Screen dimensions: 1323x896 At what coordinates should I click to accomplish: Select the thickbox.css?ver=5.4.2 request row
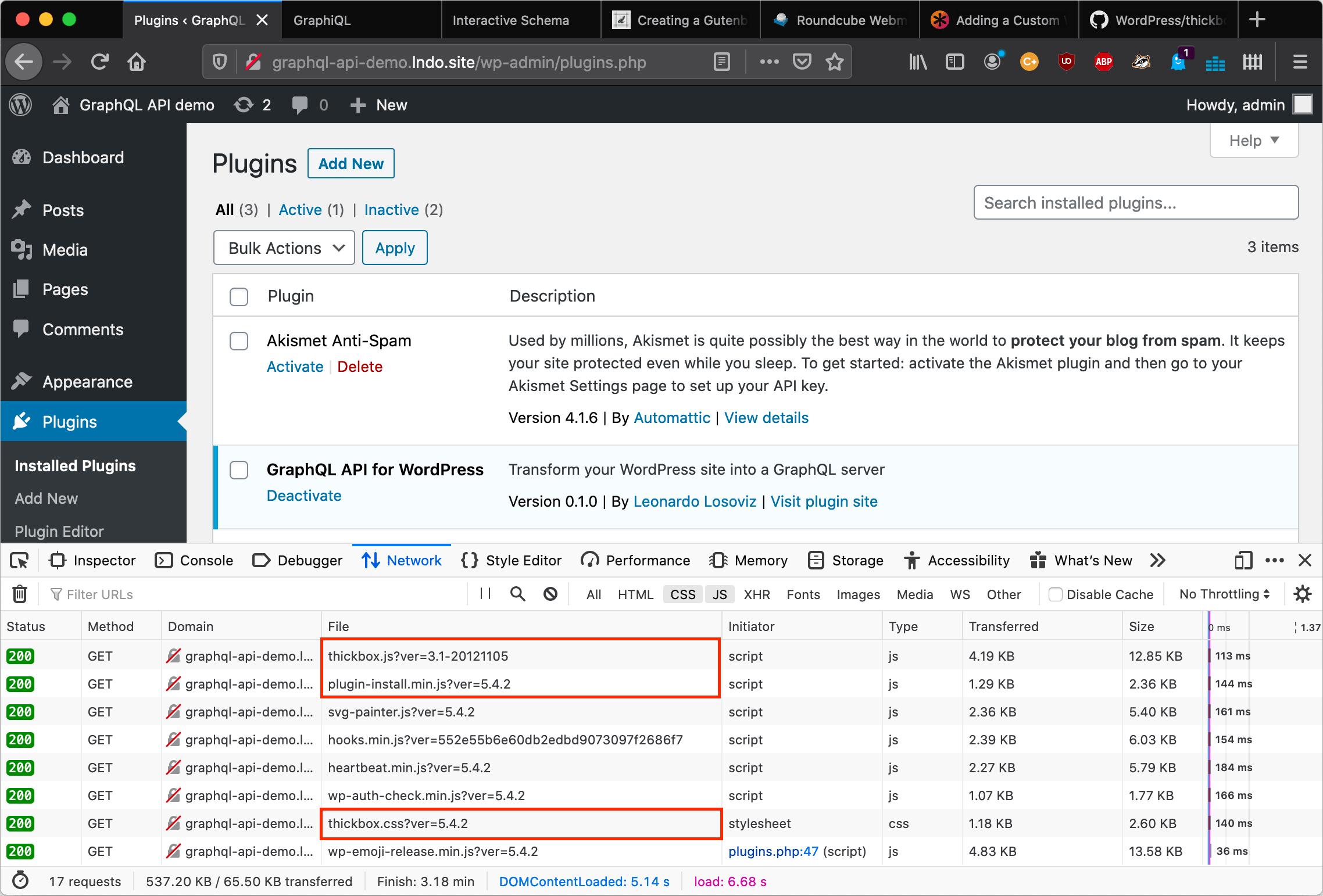point(661,823)
